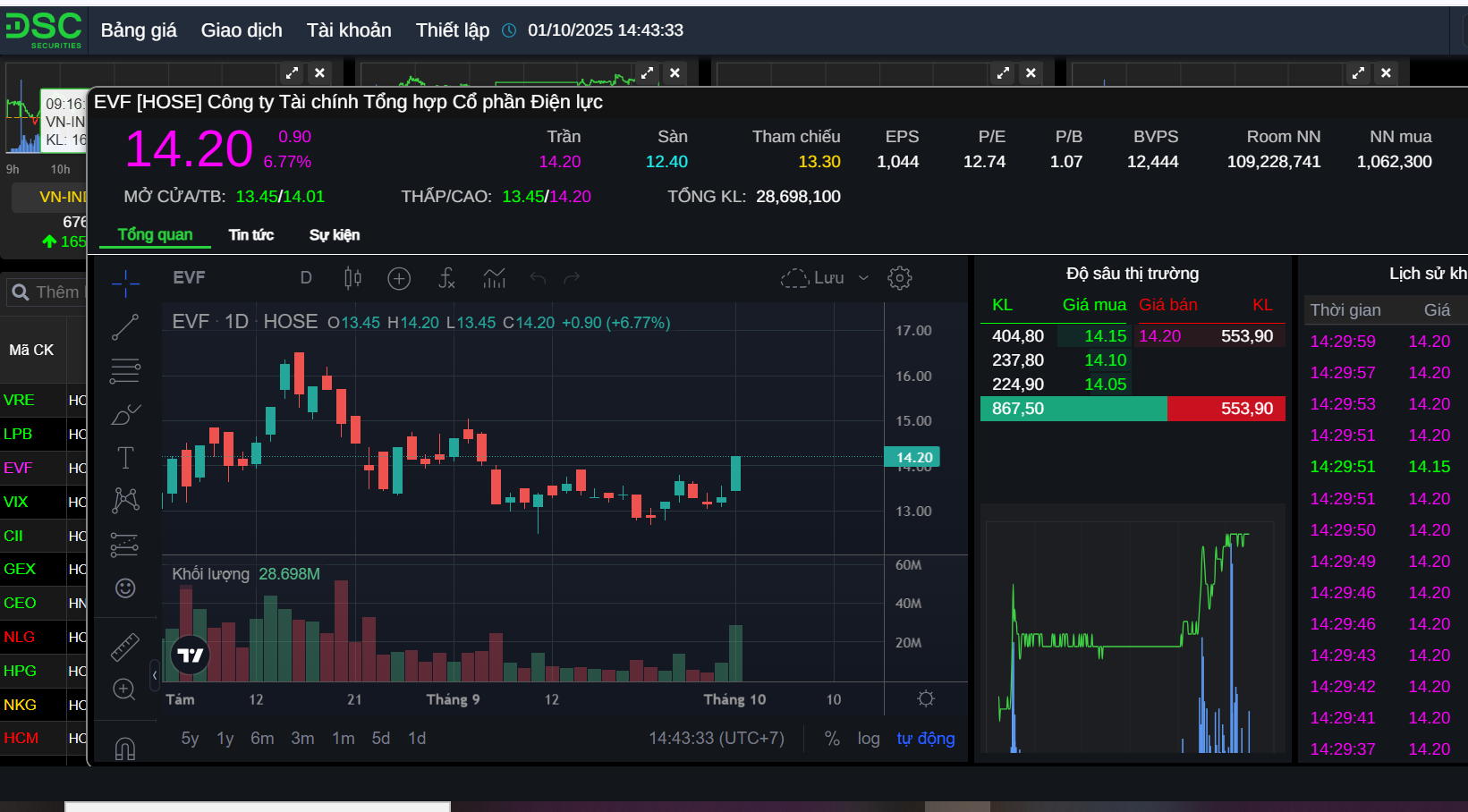Screen dimensions: 1468x812
Task: Toggle log scale on chart
Action: 869,739
